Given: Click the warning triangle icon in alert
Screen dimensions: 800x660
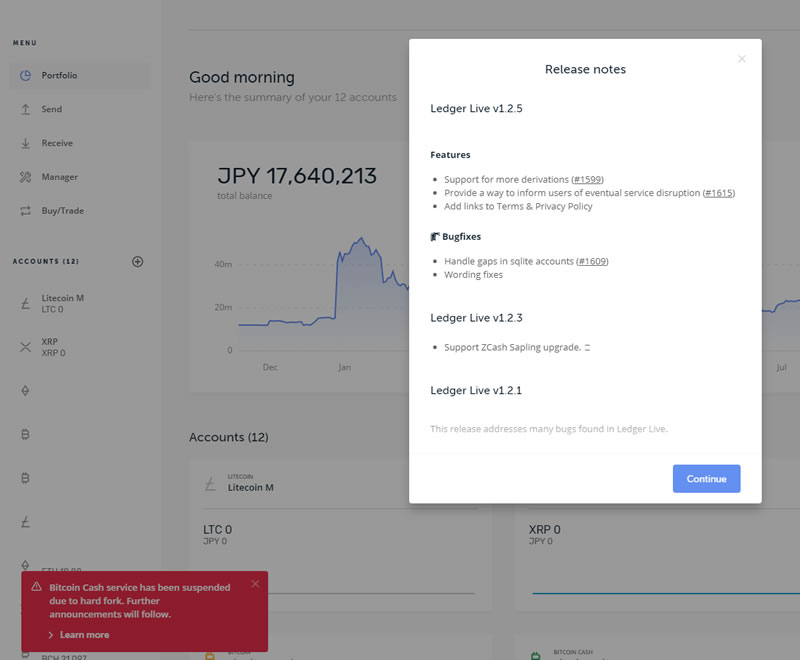Looking at the screenshot, I should point(37,587).
